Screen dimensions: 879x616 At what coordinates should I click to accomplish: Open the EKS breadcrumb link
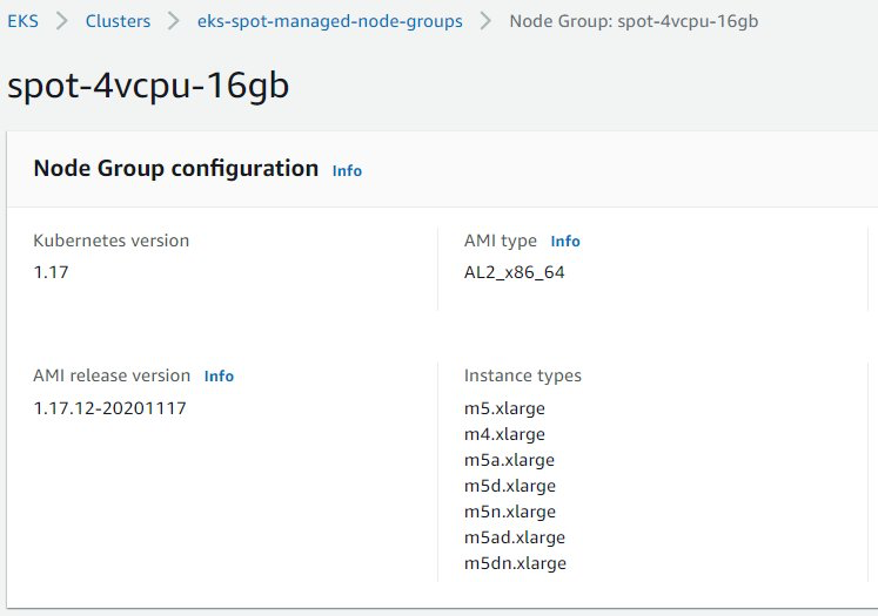(21, 19)
